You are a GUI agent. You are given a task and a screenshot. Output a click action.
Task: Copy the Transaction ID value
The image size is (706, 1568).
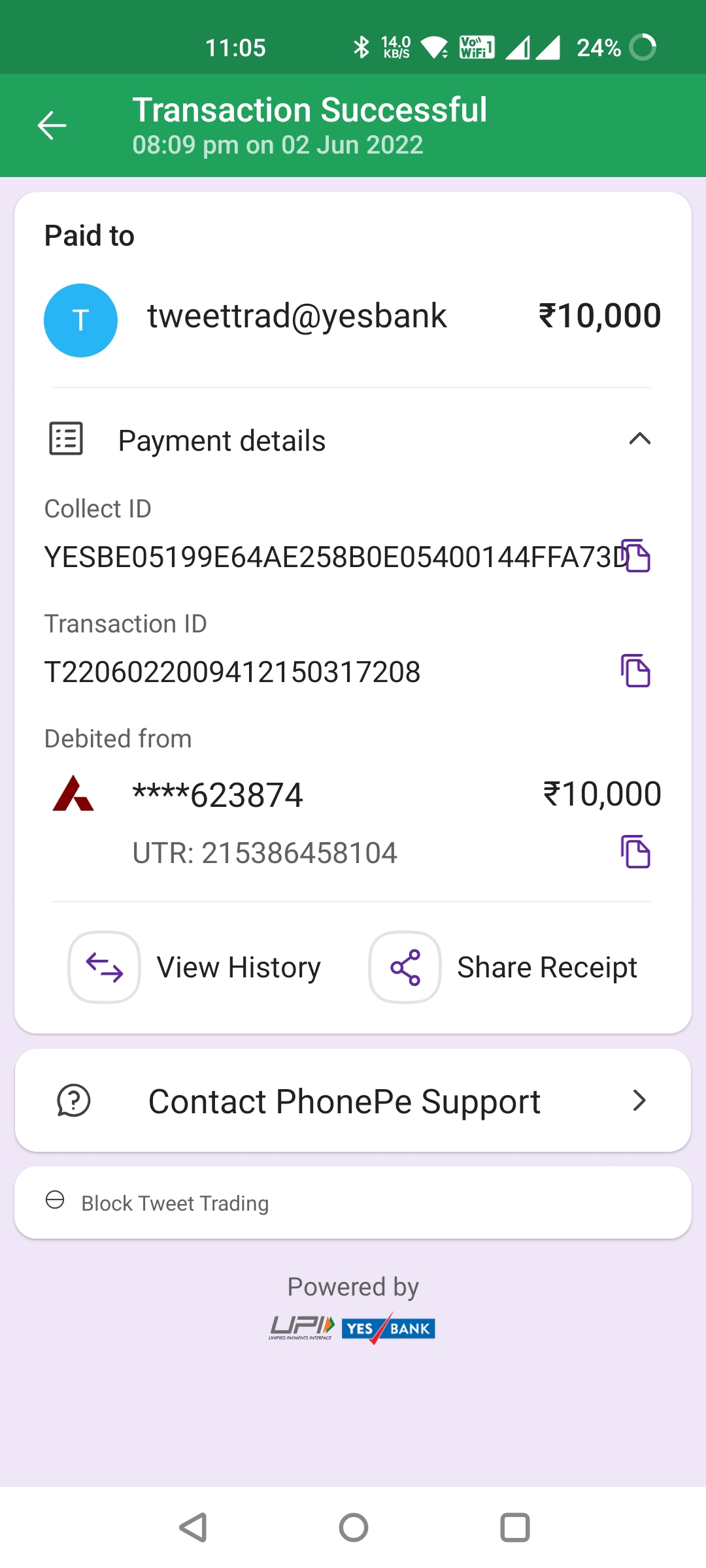(635, 671)
